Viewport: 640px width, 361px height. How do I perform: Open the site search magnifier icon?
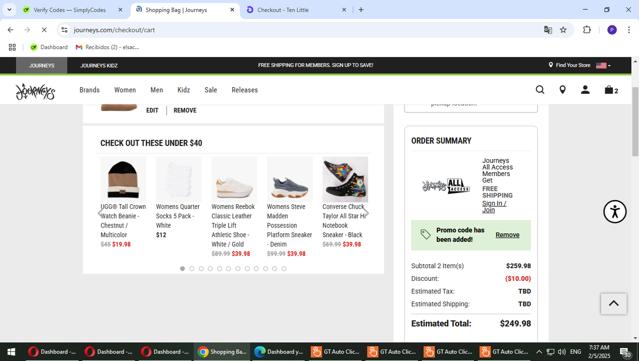pos(540,90)
